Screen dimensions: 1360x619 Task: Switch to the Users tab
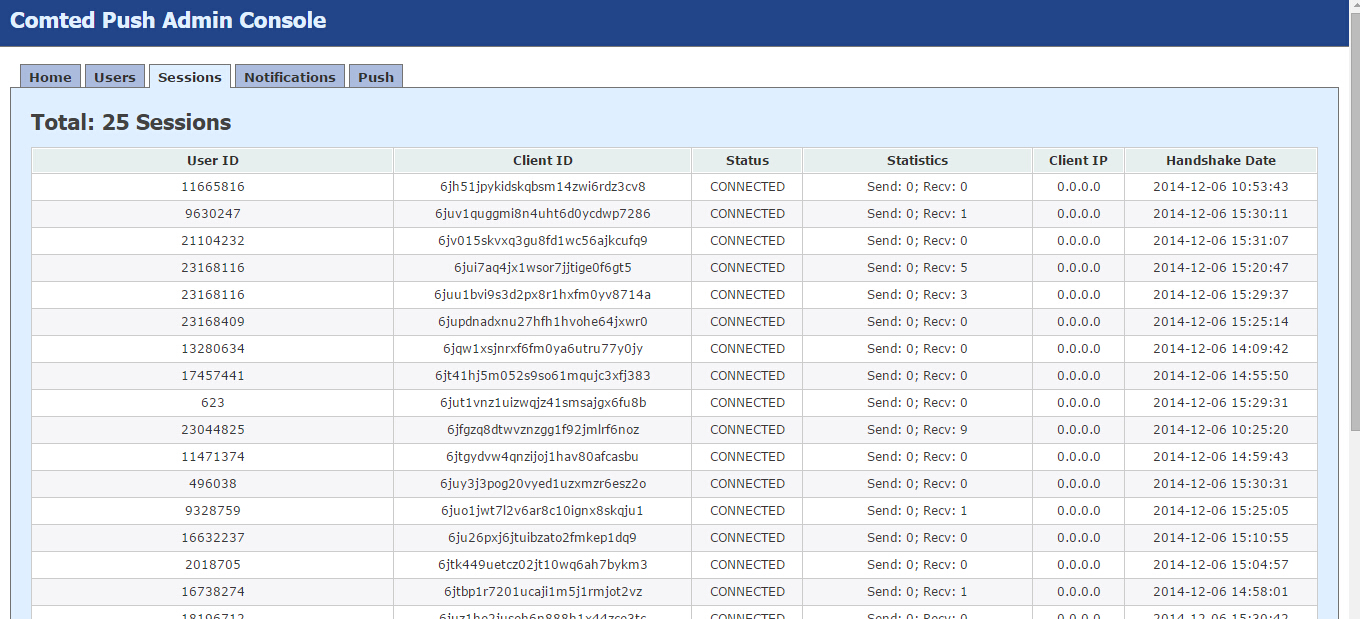point(115,77)
